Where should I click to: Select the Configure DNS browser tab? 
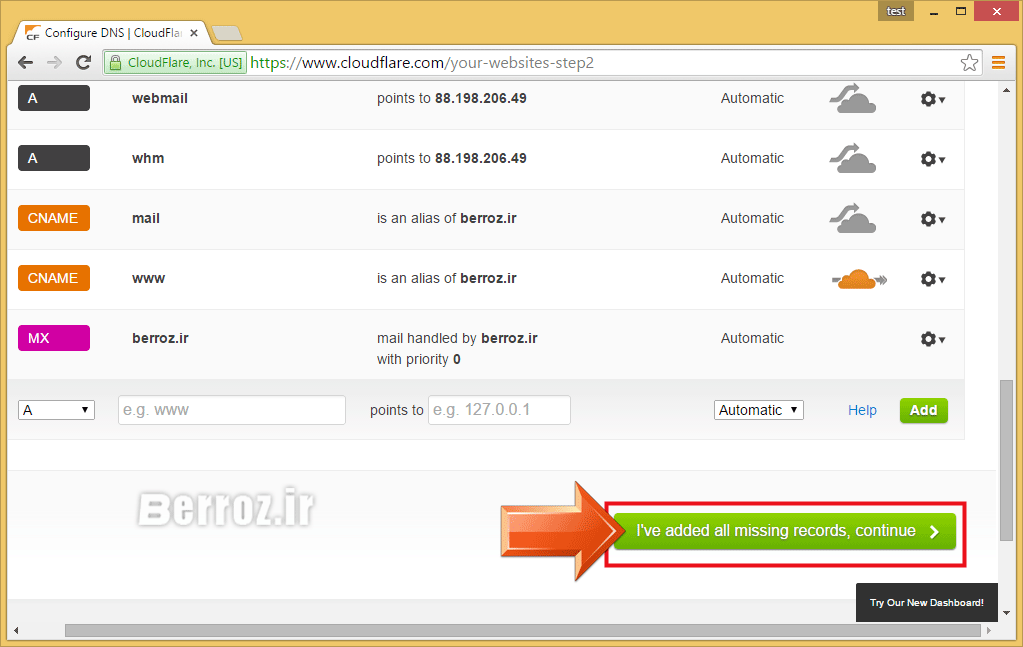[x=110, y=33]
